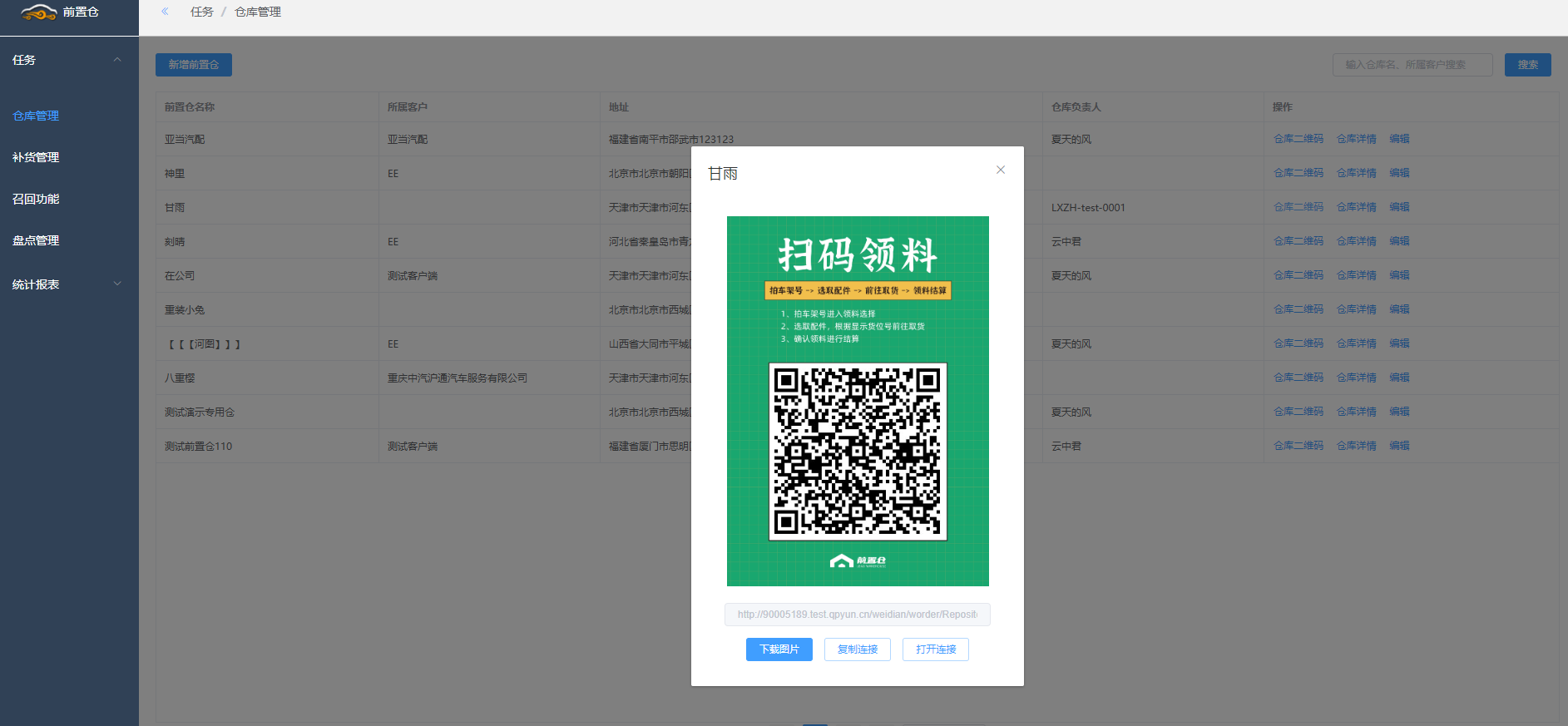Open 仓库二维码 for 神里 row

(1298, 173)
